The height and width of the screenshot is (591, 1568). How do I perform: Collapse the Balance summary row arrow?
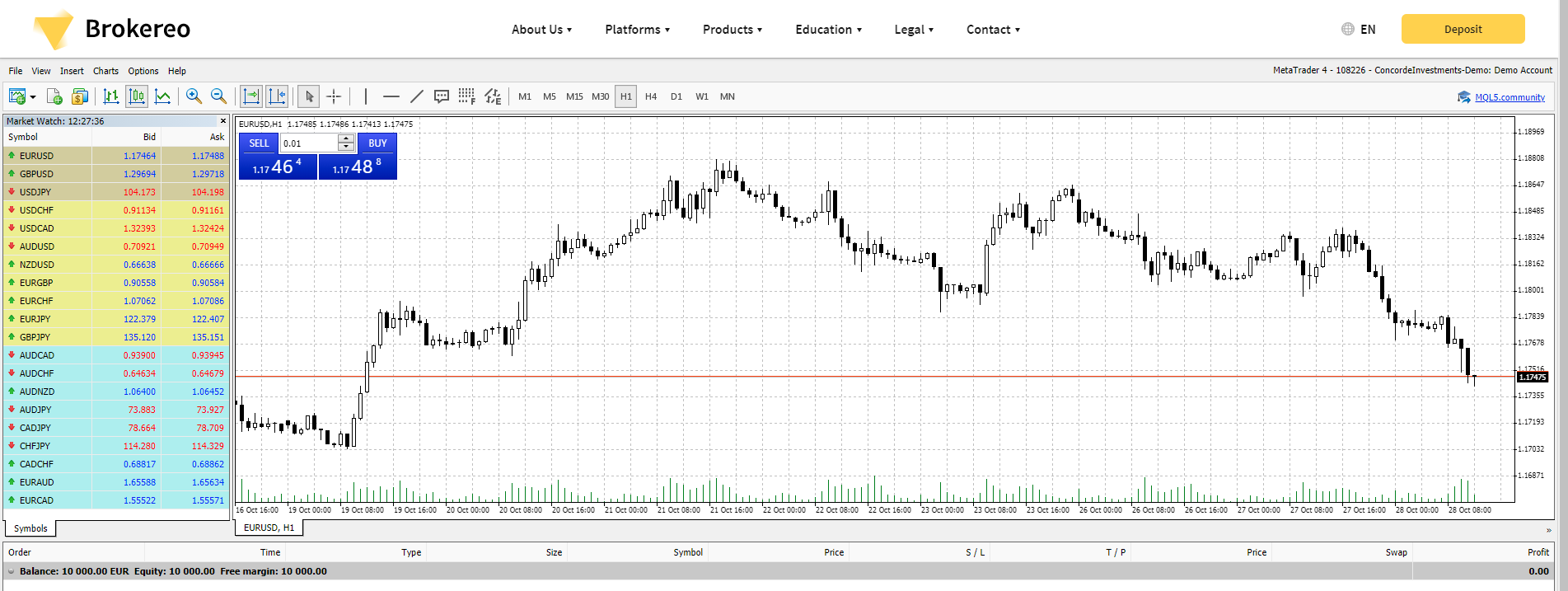click(12, 571)
